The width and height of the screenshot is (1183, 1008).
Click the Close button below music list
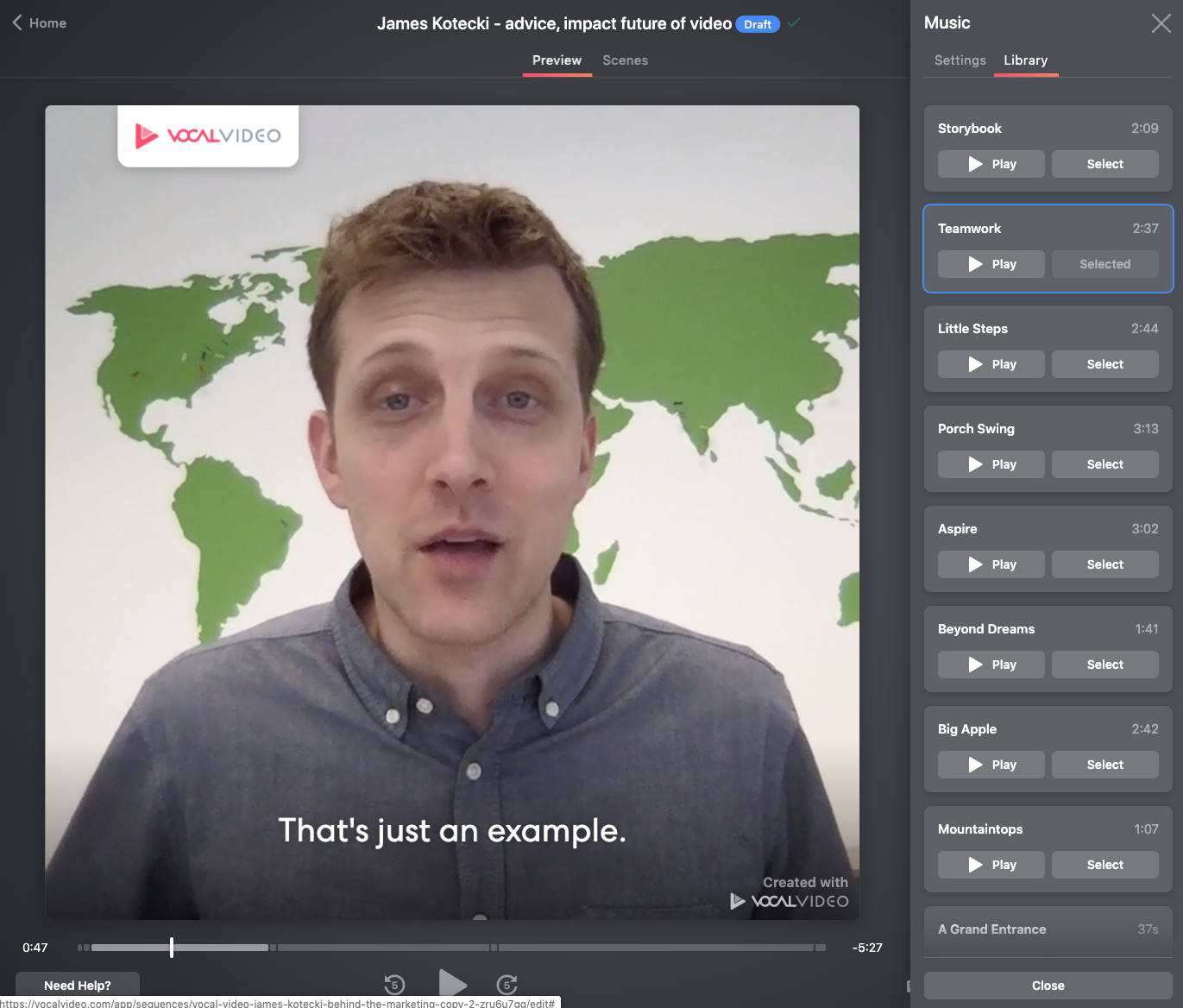(x=1048, y=986)
